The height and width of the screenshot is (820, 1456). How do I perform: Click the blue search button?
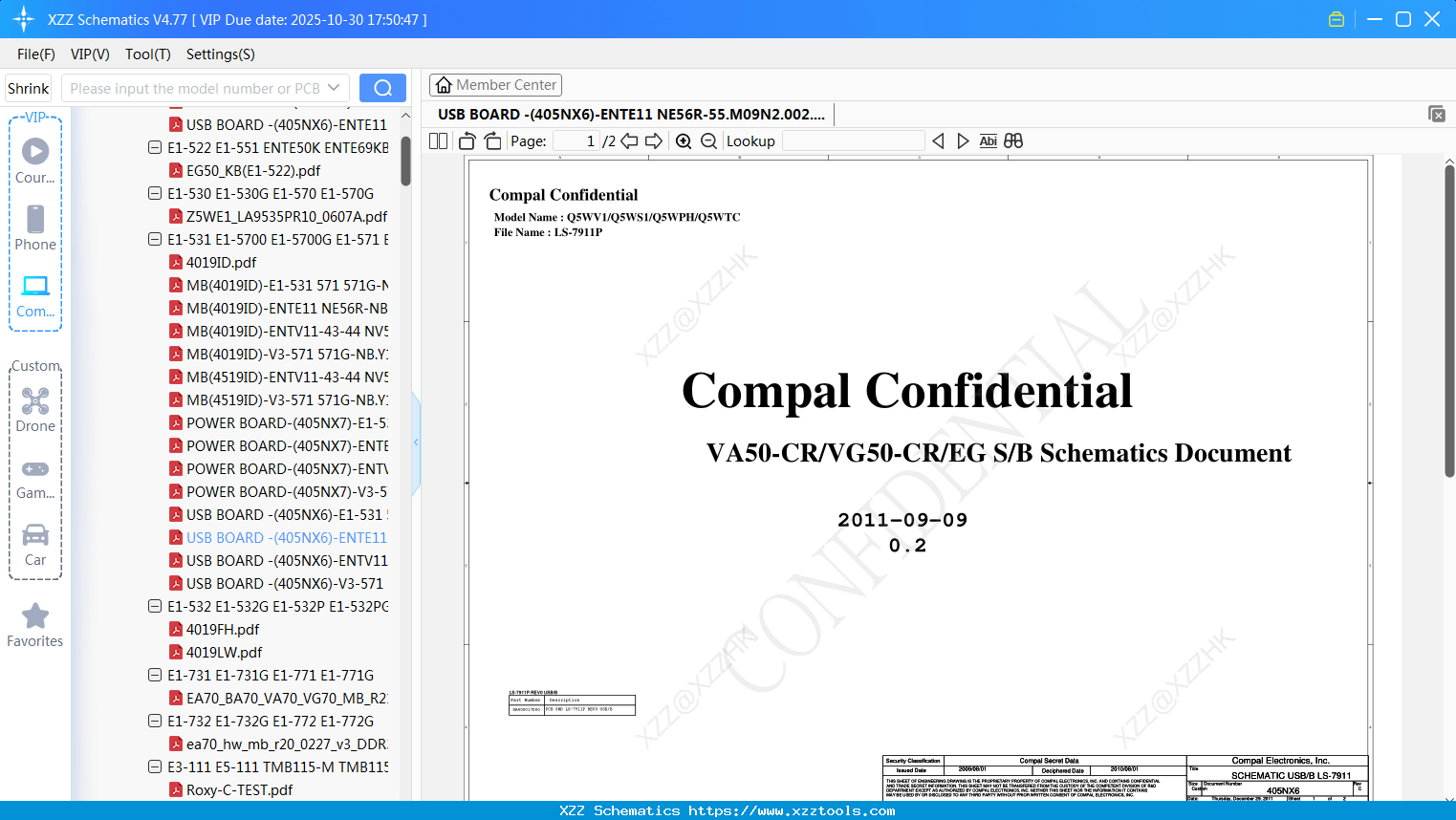tap(382, 88)
